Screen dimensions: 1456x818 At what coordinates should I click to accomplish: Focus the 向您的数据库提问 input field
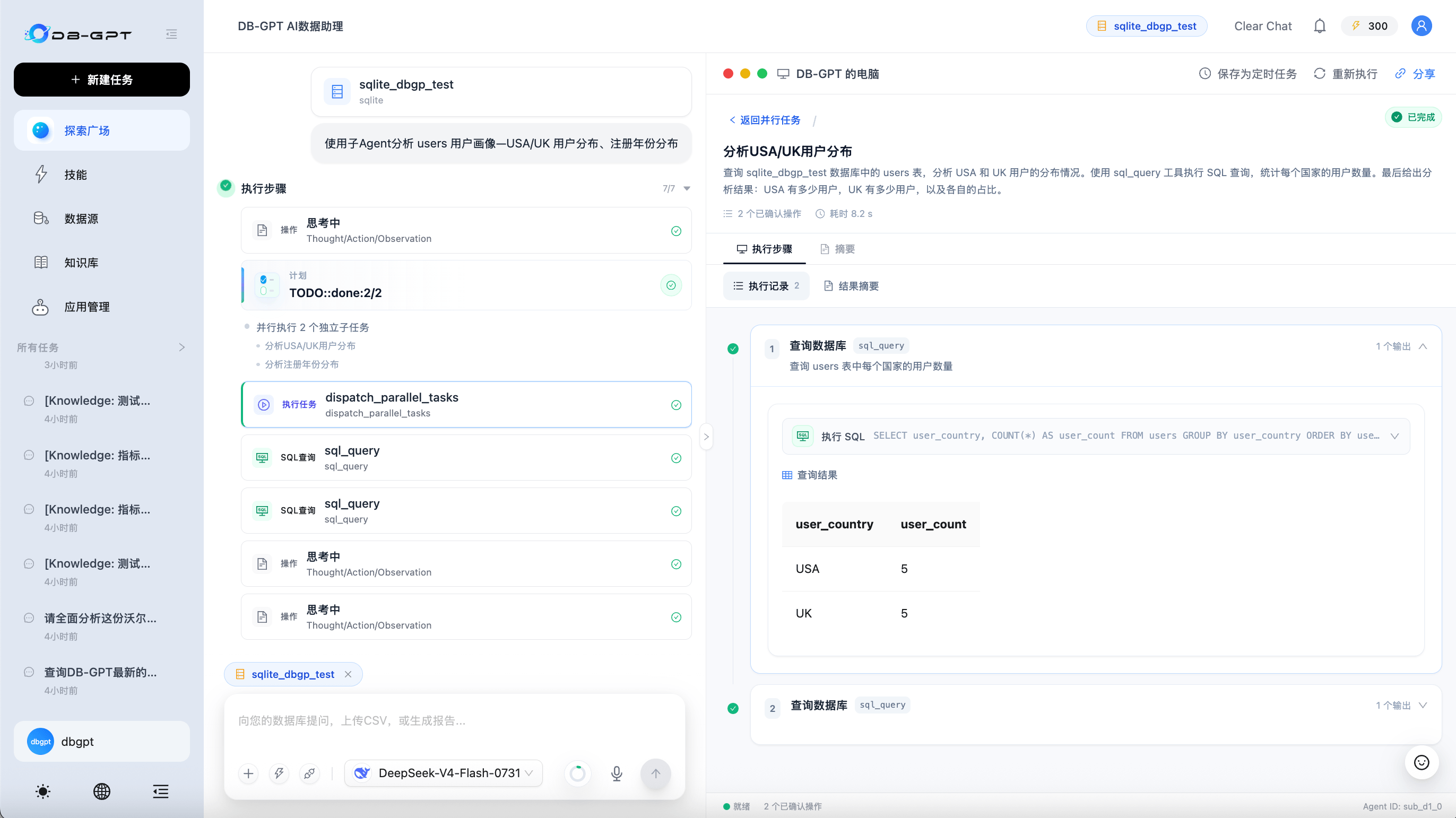pos(454,721)
